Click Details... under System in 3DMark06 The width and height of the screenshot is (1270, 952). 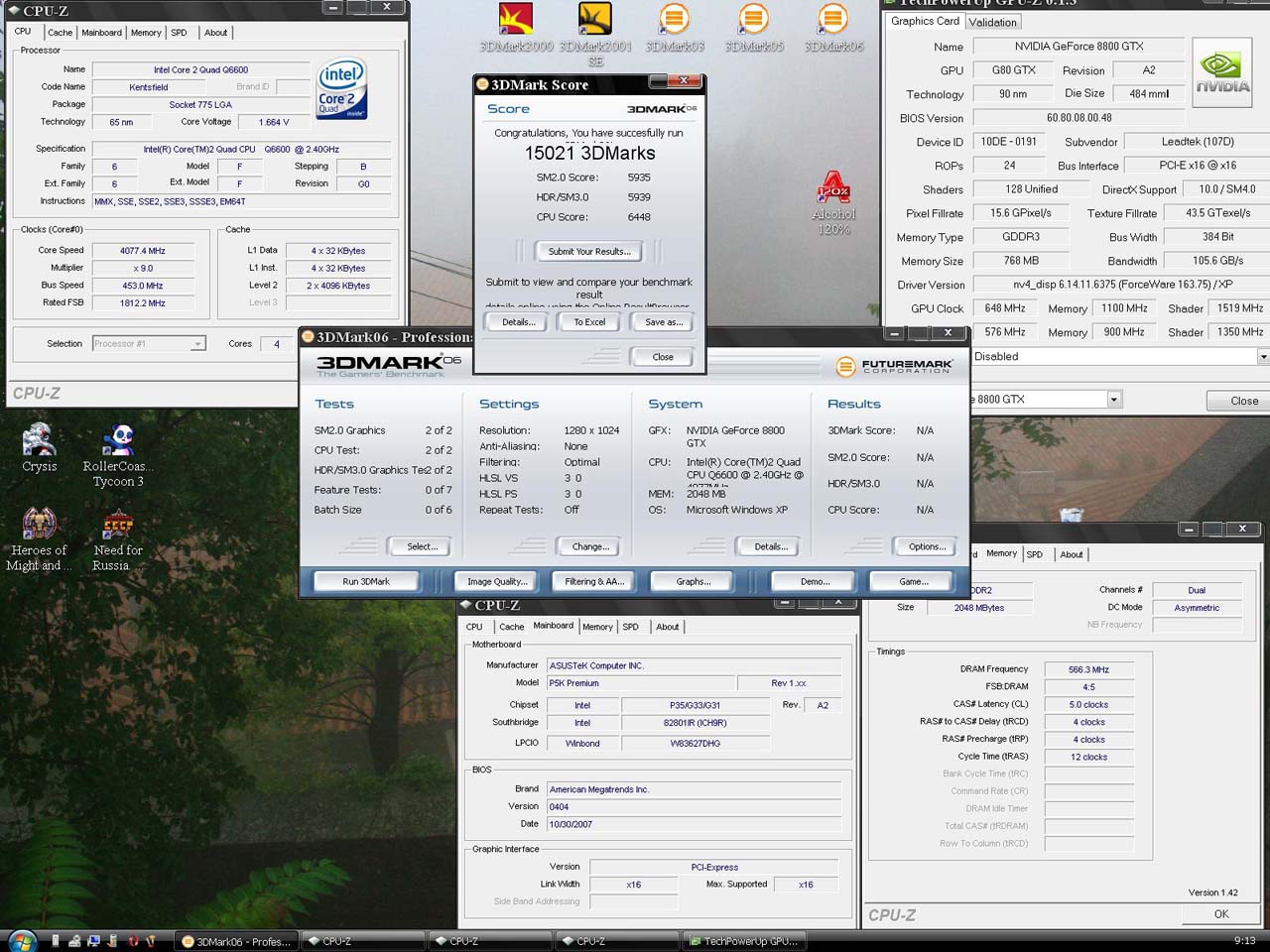point(771,546)
